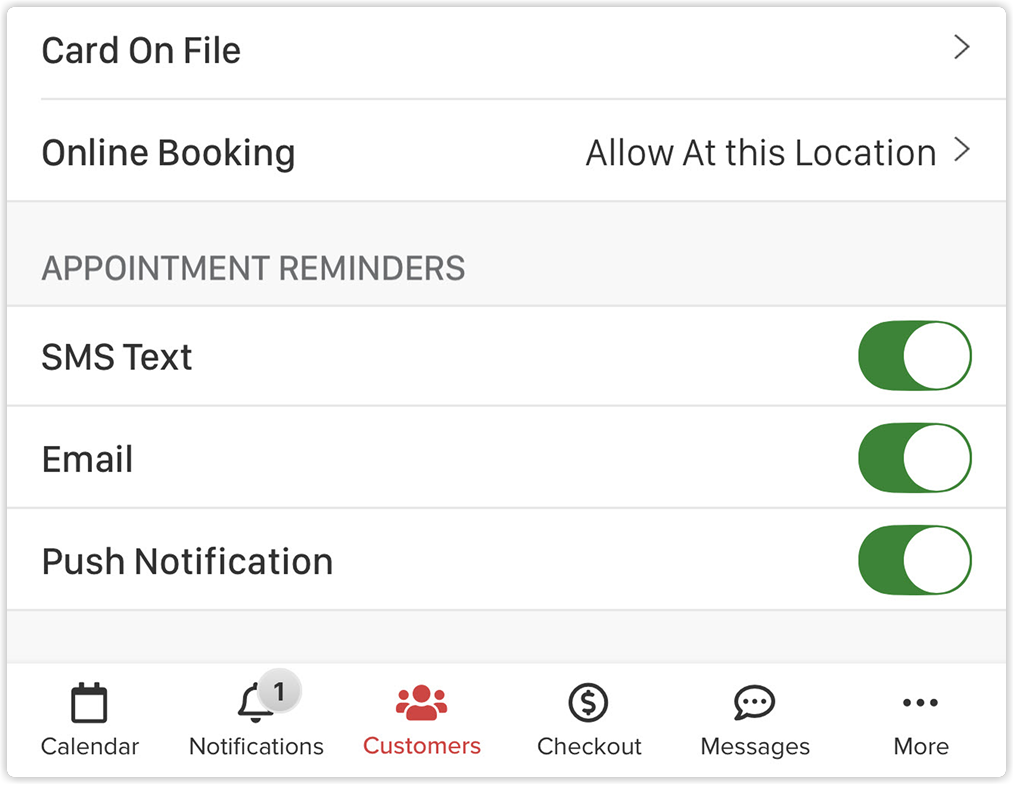Tap the Notifications bell icon

pyautogui.click(x=255, y=704)
